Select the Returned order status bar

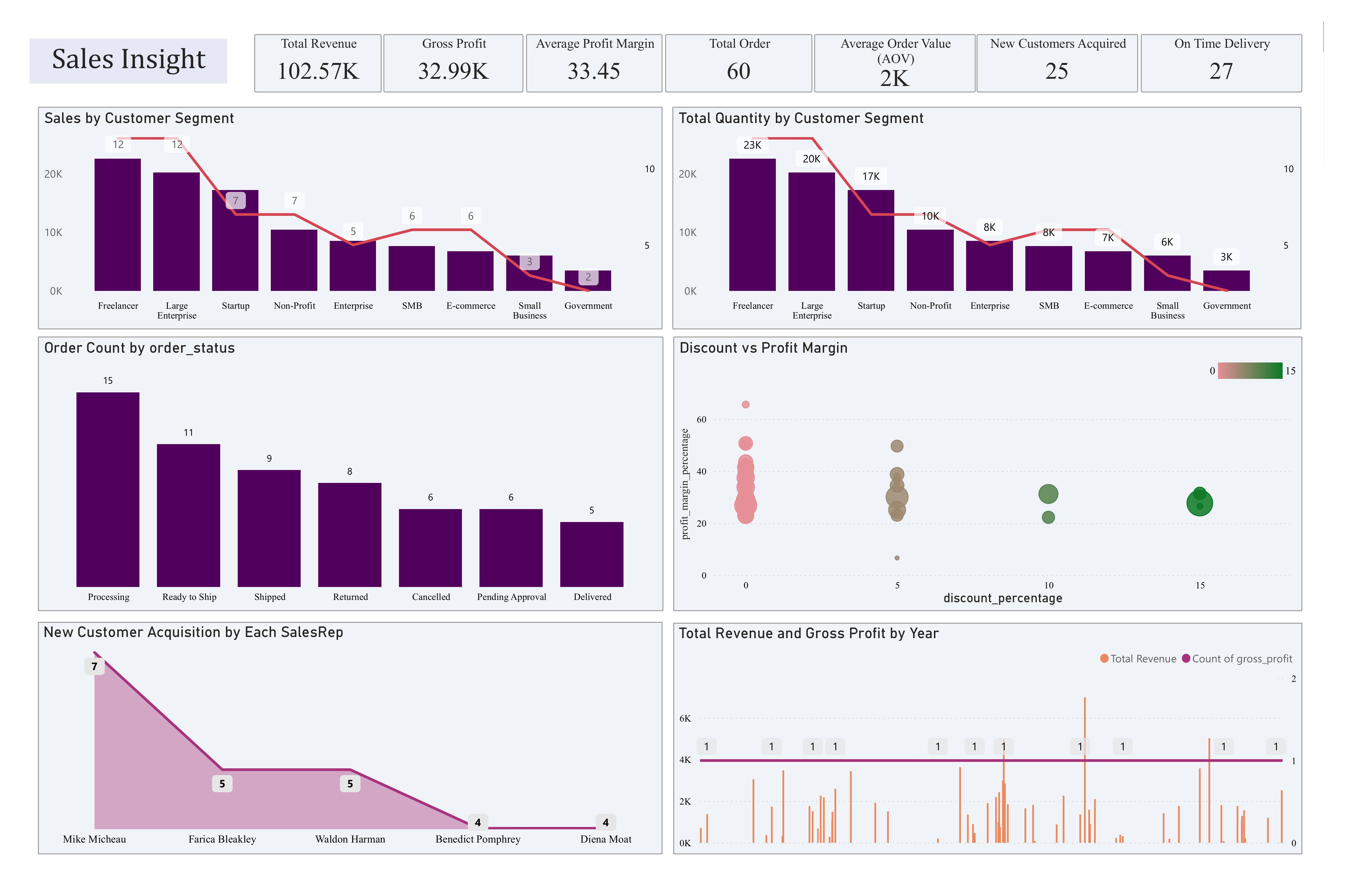pyautogui.click(x=350, y=535)
